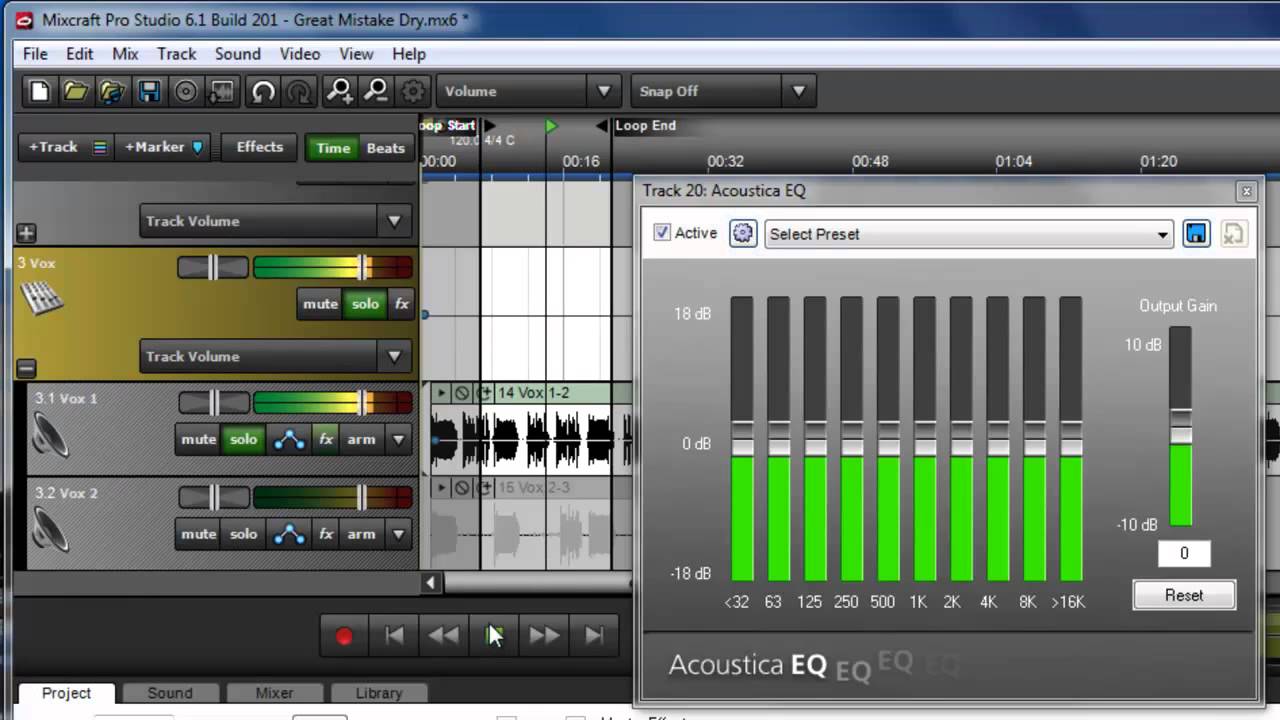Viewport: 1280px width, 720px height.
Task: Switch to the Library tab
Action: click(x=379, y=693)
